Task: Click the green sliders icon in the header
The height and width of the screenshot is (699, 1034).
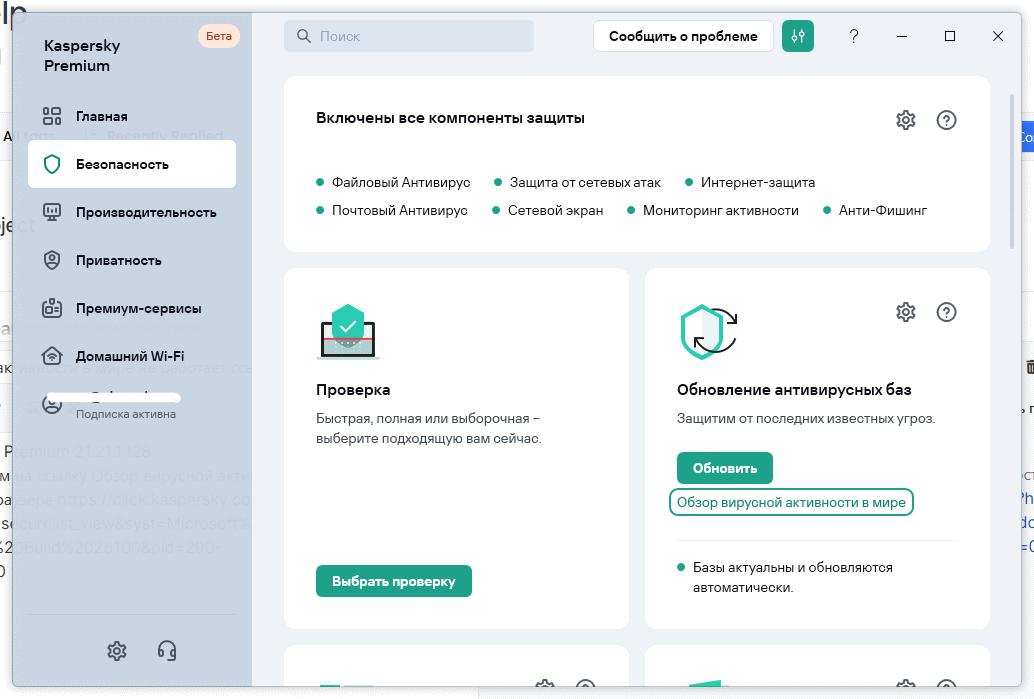Action: tap(798, 36)
